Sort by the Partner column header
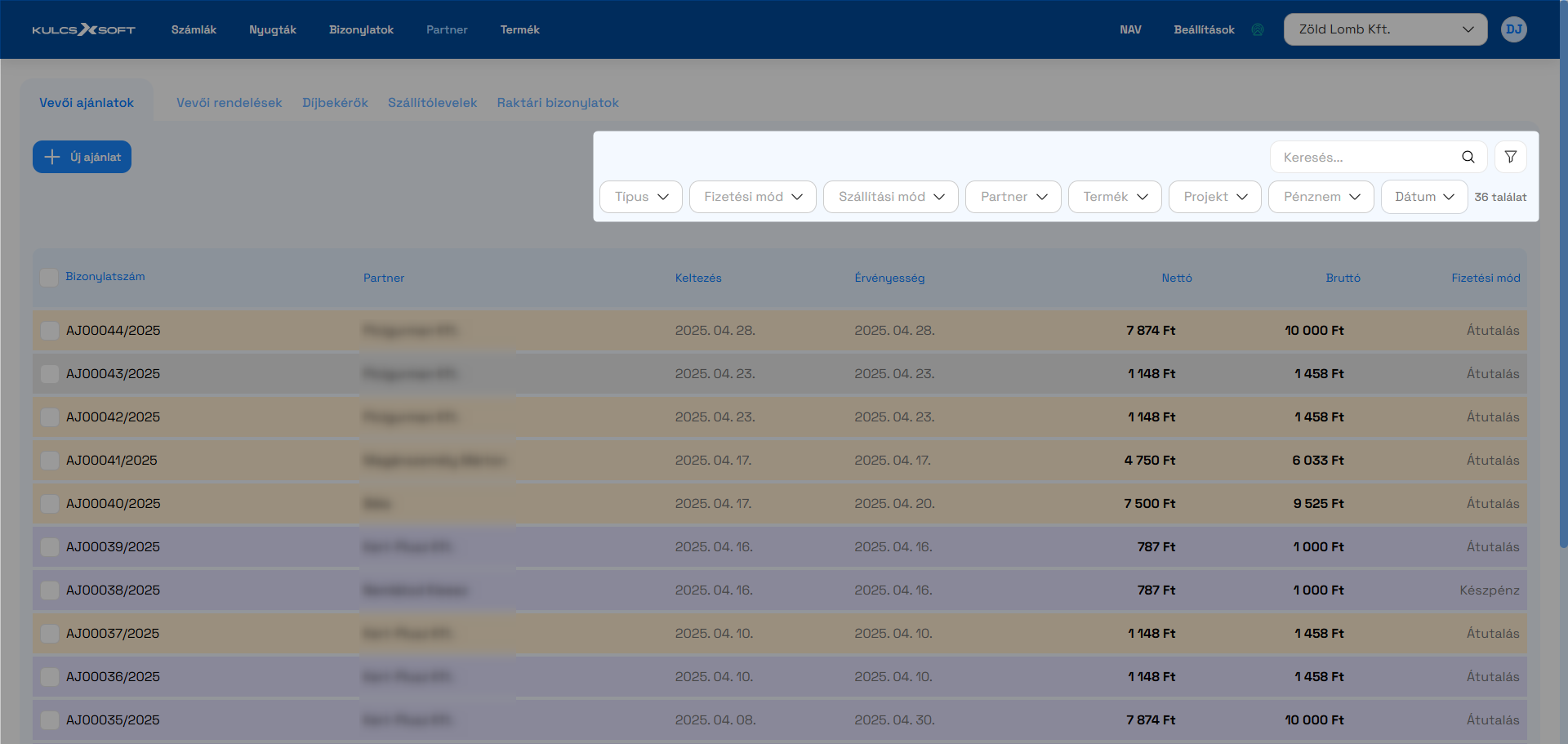This screenshot has width=1568, height=744. 384,278
